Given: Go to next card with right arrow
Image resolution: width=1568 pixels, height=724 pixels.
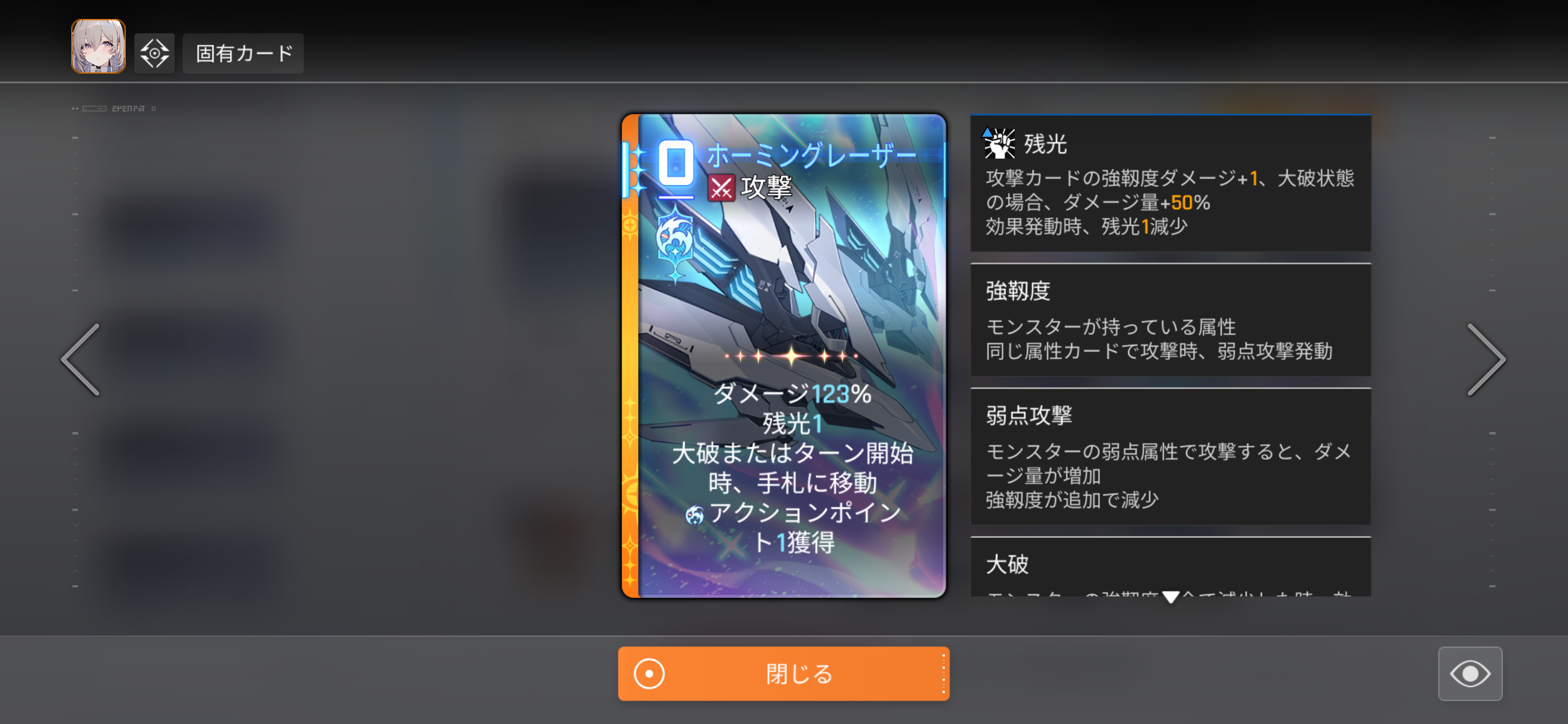Looking at the screenshot, I should [x=1486, y=359].
